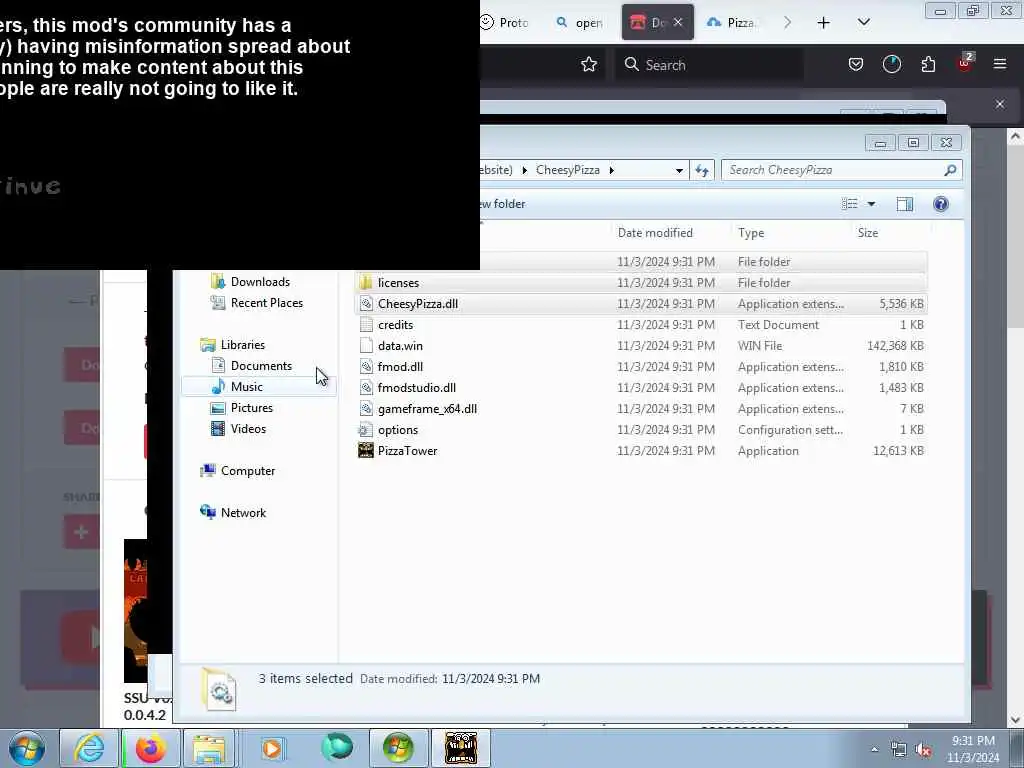The width and height of the screenshot is (1024, 768).
Task: Click the Explorer search magnifier icon
Action: tap(950, 170)
